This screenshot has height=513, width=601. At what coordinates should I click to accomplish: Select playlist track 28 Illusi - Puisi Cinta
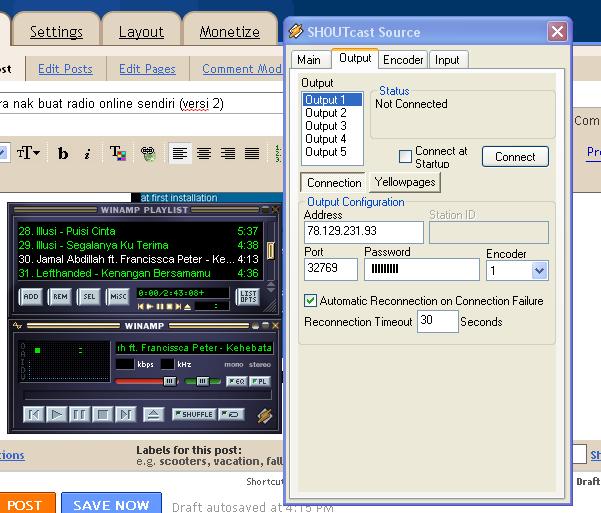(139, 231)
